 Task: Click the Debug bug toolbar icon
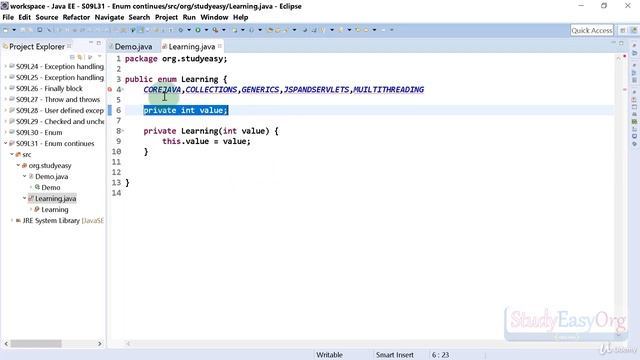180,30
